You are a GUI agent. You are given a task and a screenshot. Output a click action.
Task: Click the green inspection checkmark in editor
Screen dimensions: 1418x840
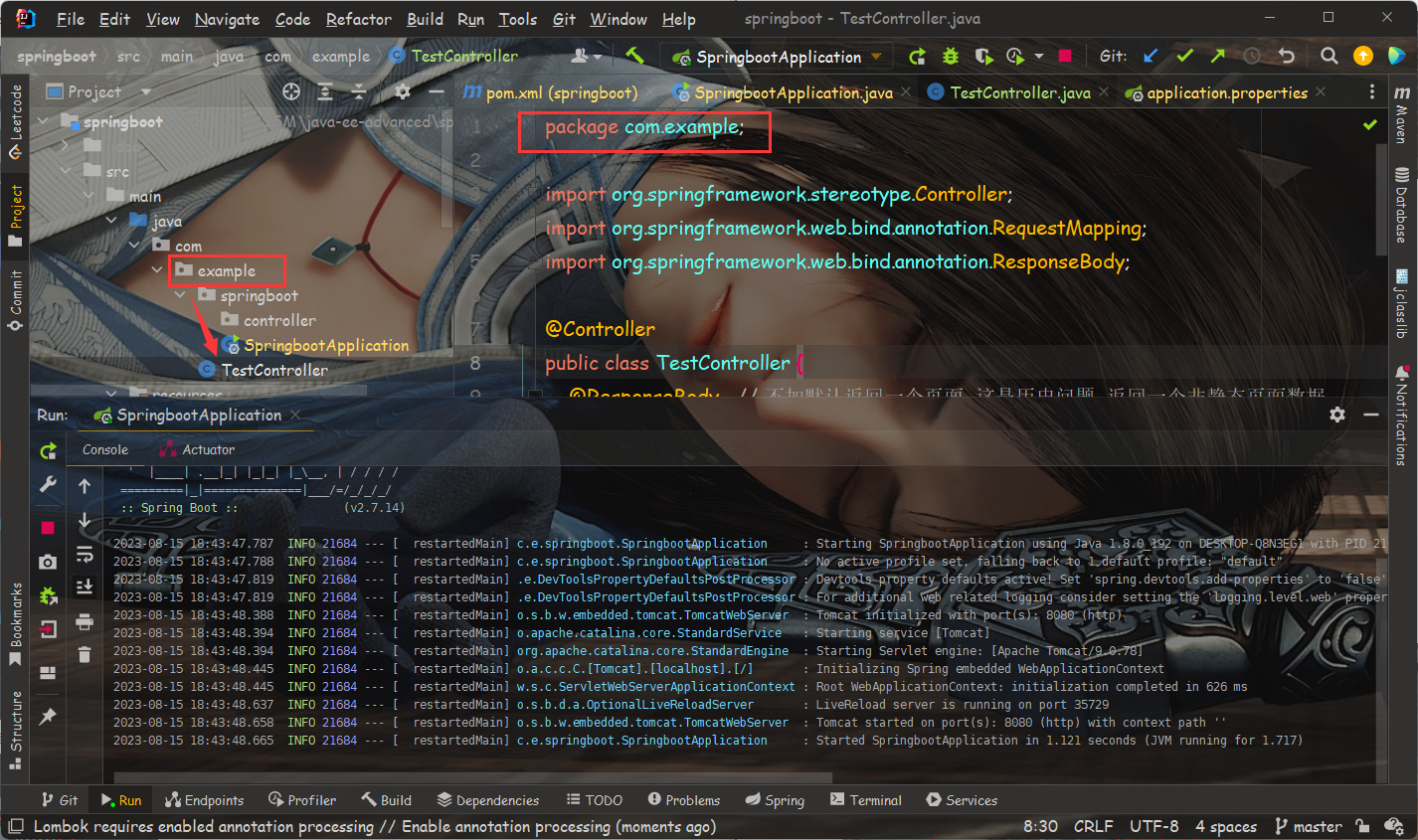(1370, 124)
